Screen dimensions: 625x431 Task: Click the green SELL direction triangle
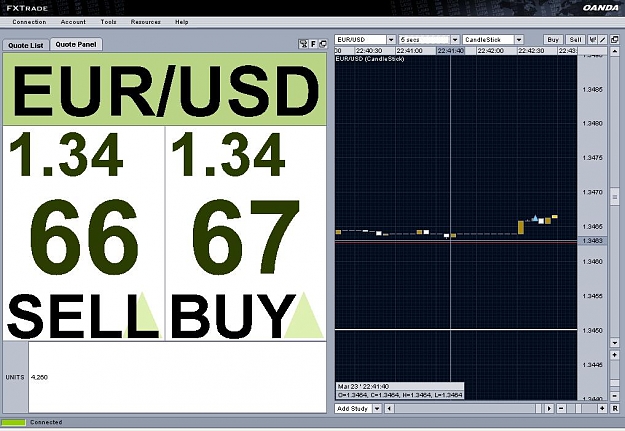click(x=142, y=315)
